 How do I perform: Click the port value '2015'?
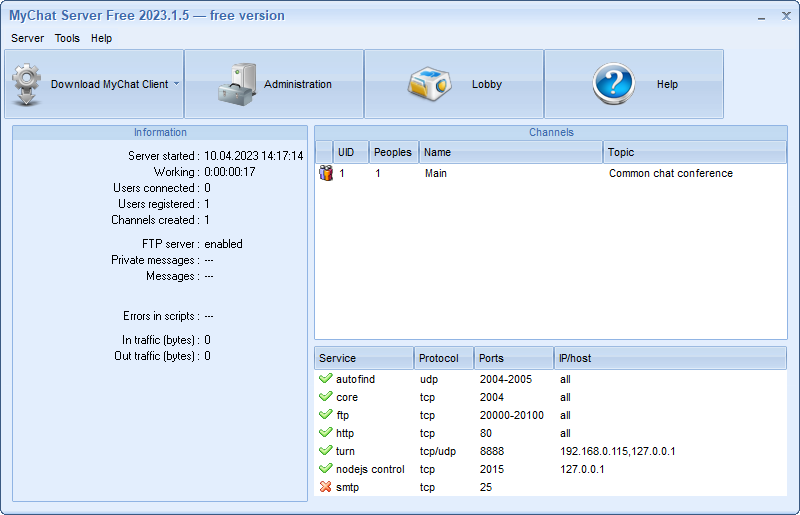coord(492,469)
